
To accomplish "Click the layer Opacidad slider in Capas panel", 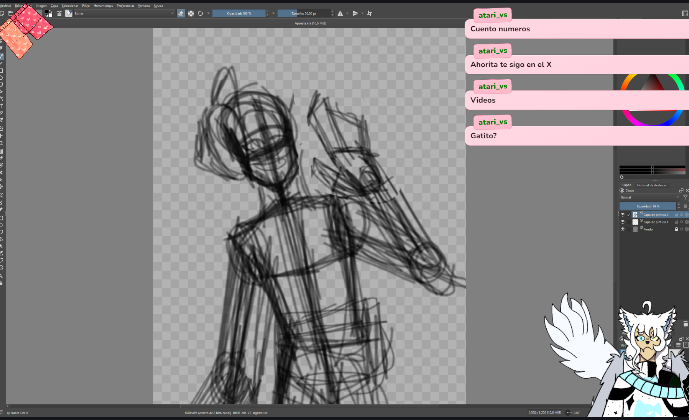I will (648, 206).
